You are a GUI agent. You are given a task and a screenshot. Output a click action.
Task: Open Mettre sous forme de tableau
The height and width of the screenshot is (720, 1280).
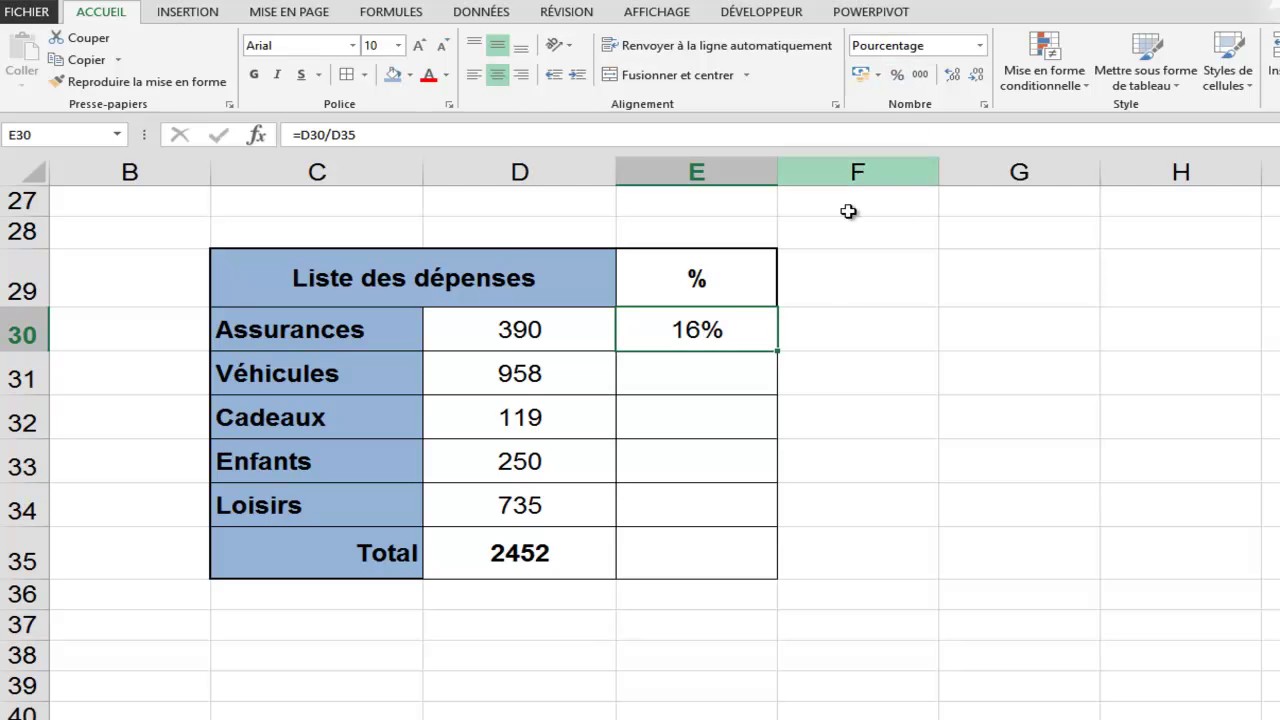[x=1145, y=62]
